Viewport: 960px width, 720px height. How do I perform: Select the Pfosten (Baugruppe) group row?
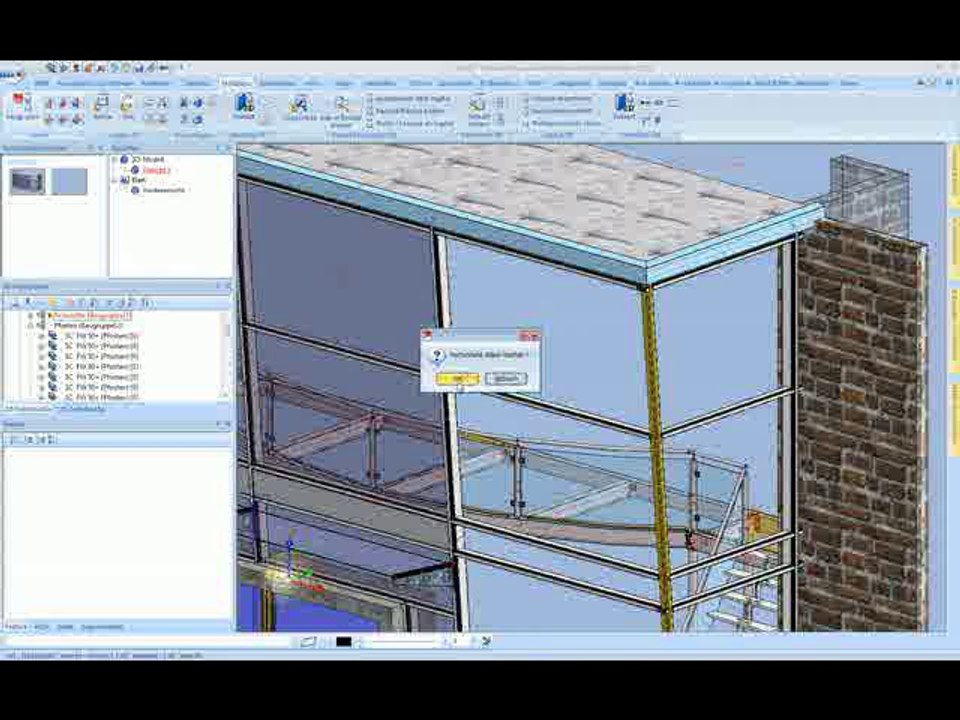pyautogui.click(x=89, y=326)
